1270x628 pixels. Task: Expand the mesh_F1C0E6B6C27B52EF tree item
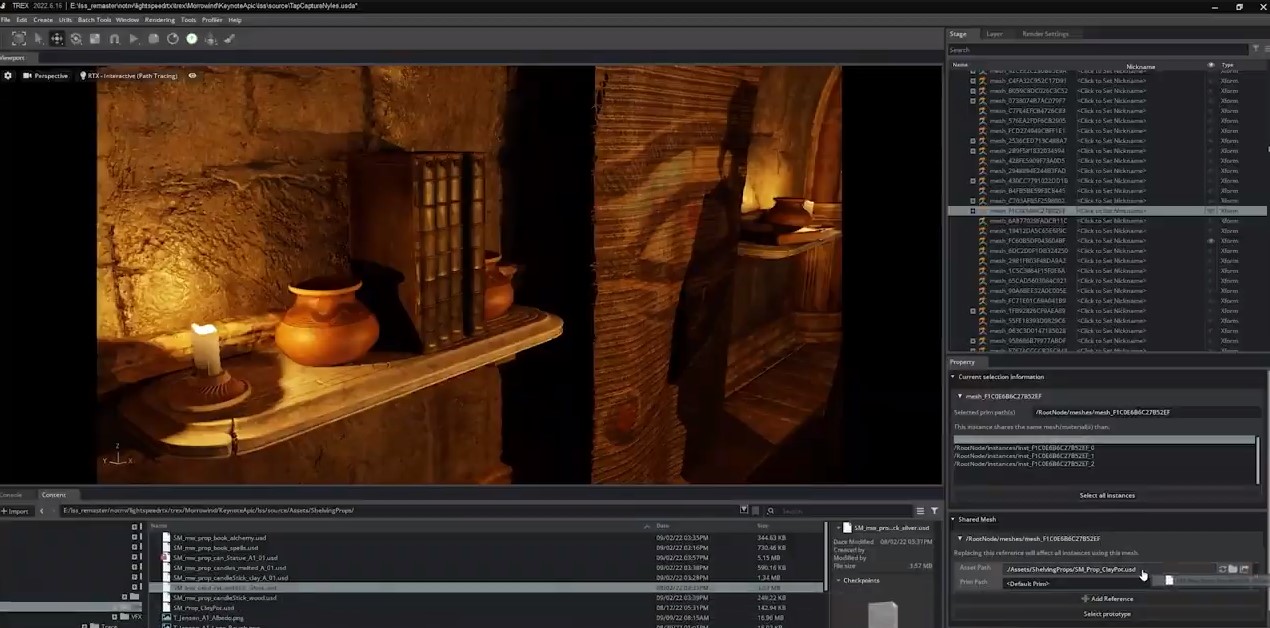[972, 211]
